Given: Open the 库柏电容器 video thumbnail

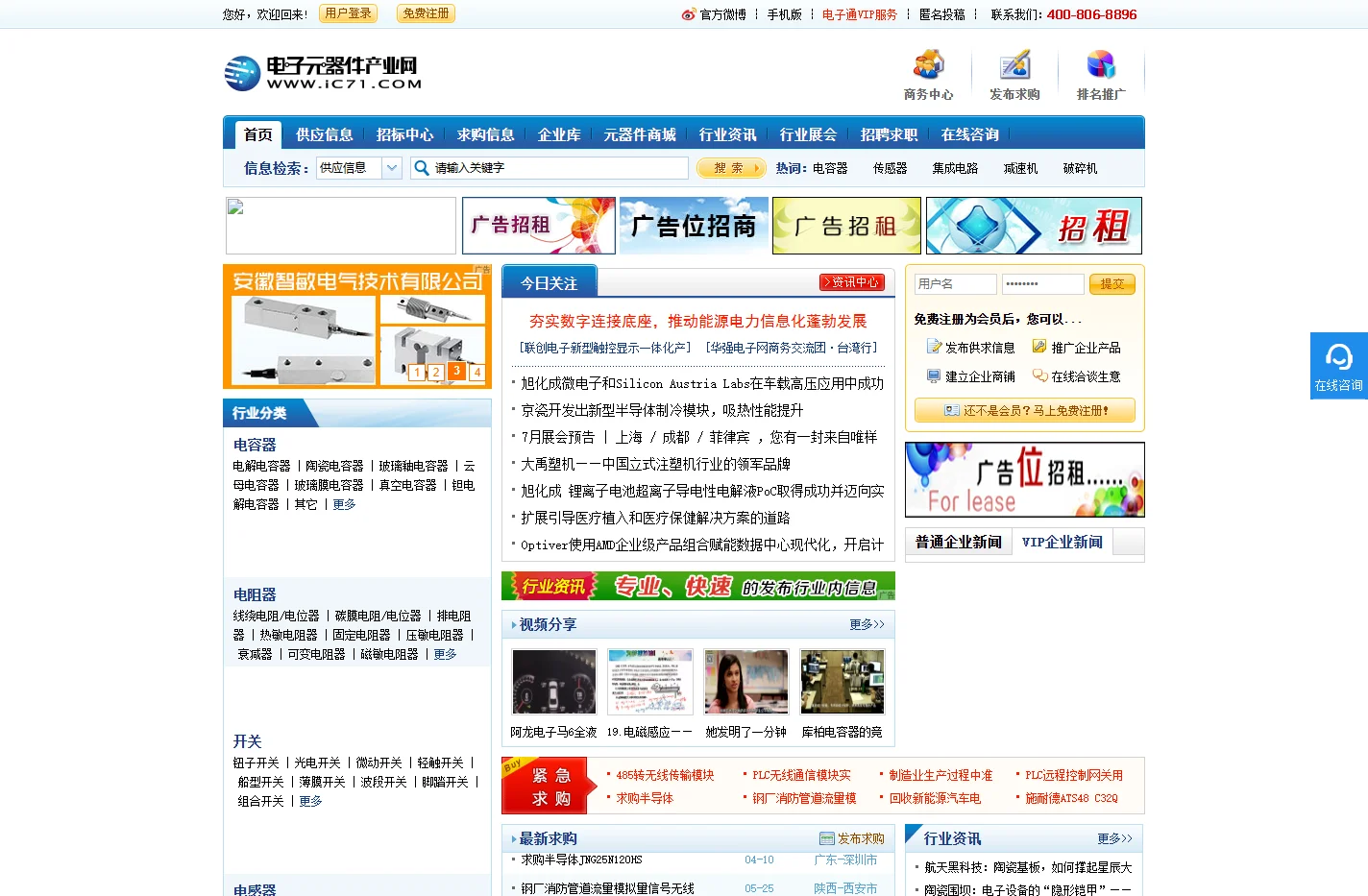Looking at the screenshot, I should 843,682.
